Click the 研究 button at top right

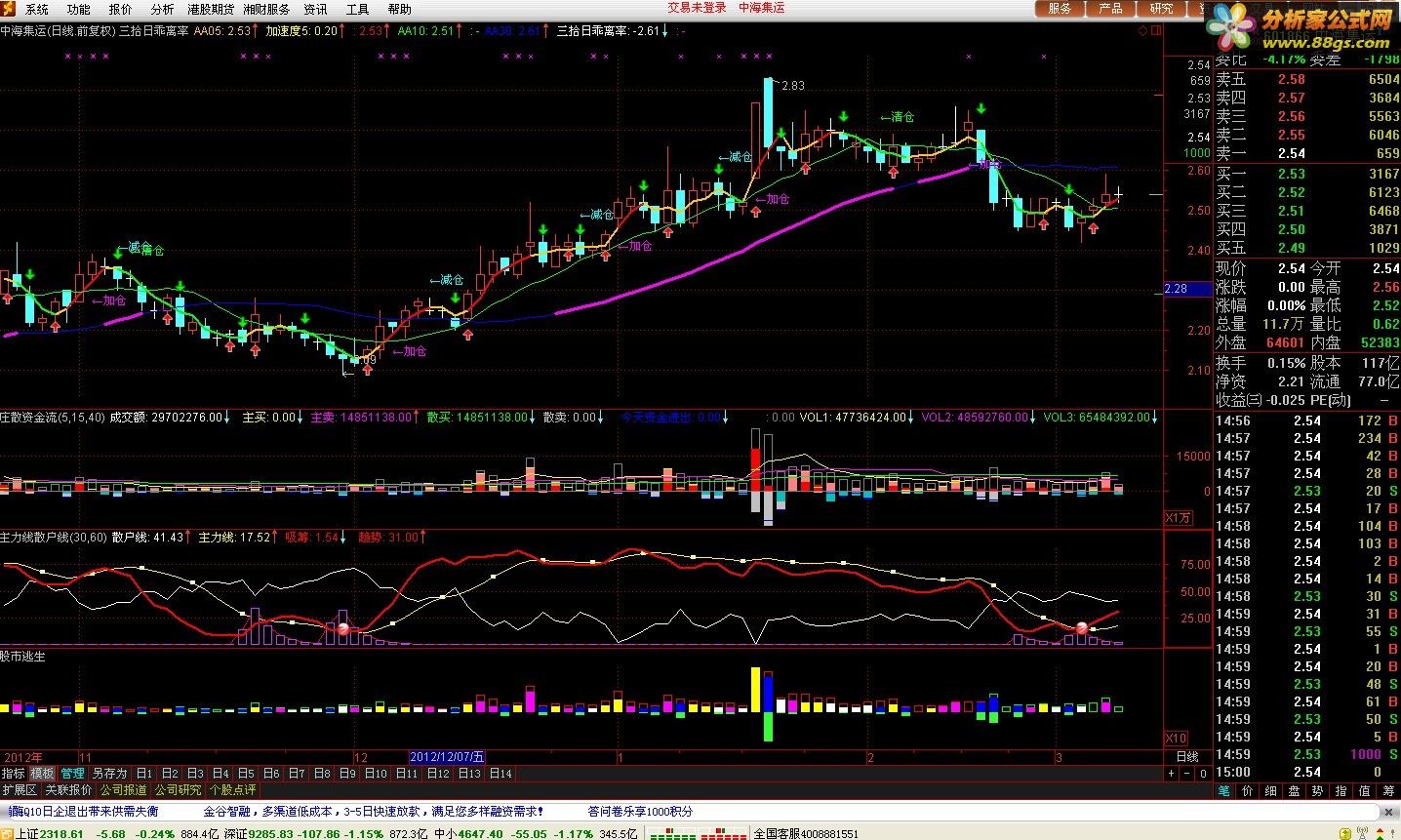pos(1161,8)
